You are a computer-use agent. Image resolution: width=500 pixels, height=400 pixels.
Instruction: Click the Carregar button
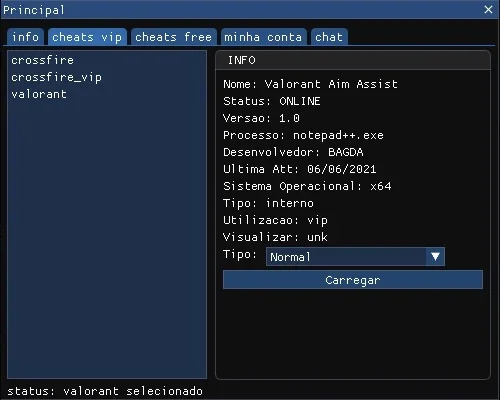tap(353, 280)
